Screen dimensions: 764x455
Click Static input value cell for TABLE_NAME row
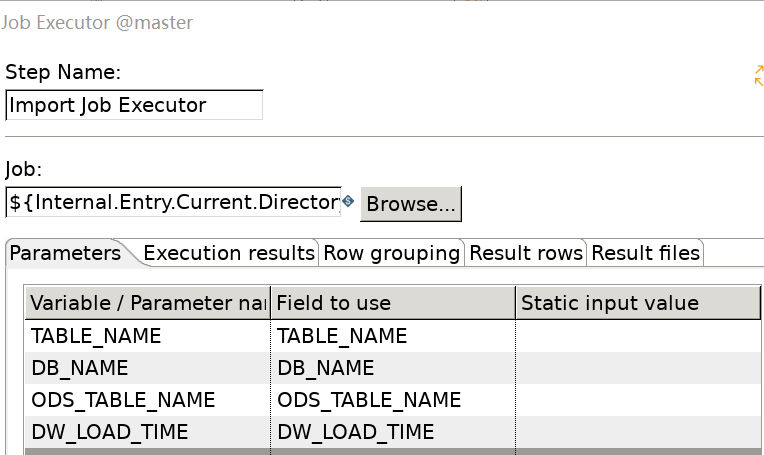[x=638, y=336]
